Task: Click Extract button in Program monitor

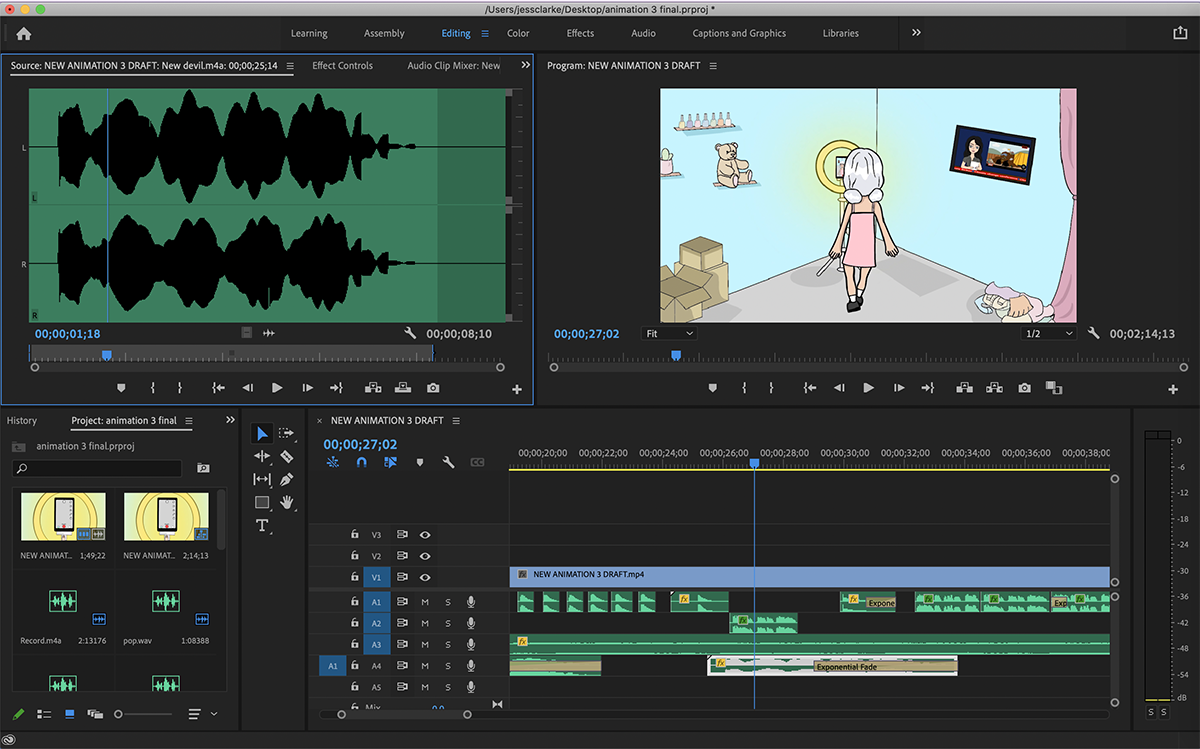Action: 995,388
